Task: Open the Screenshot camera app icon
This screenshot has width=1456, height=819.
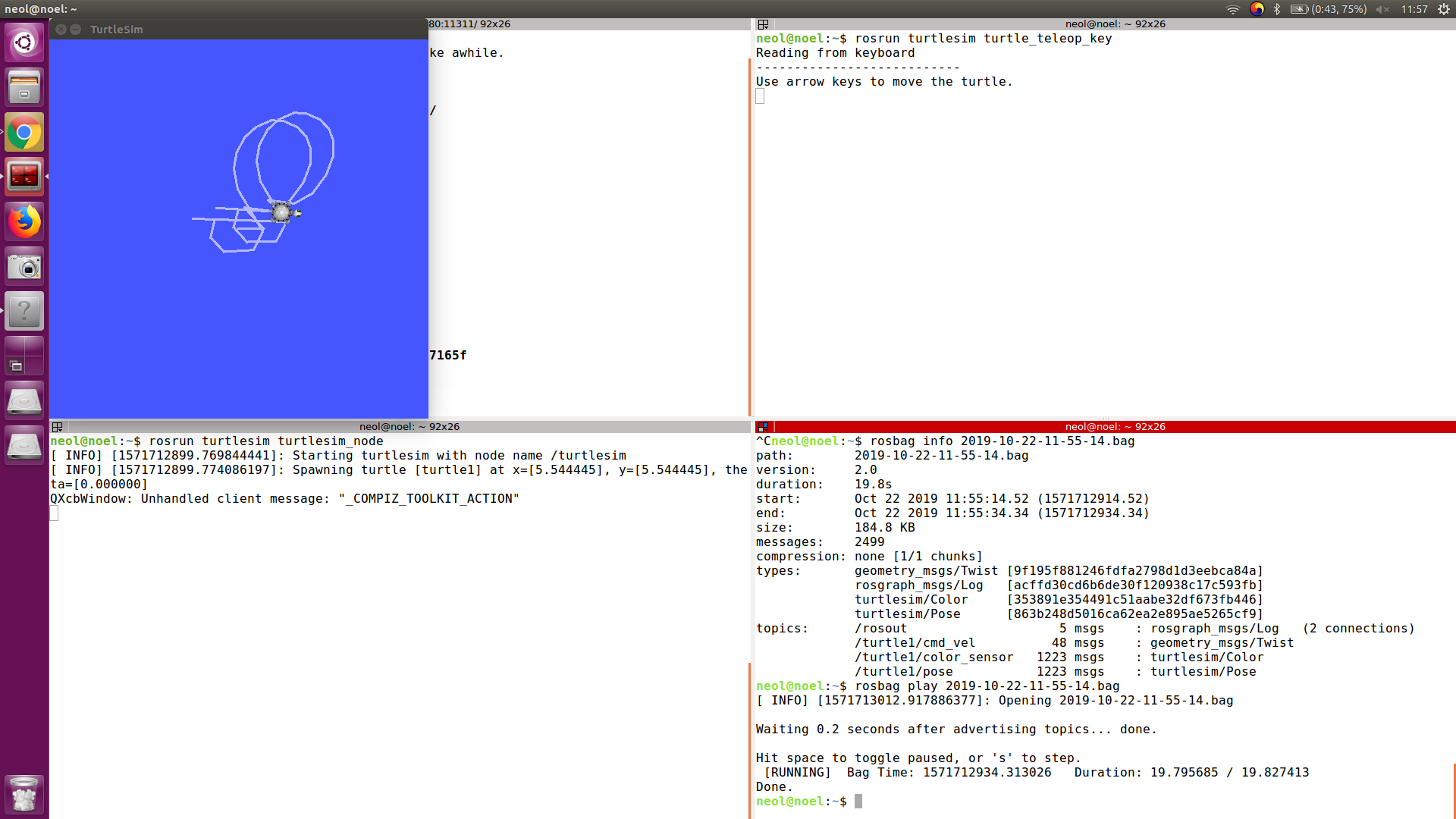Action: tap(24, 267)
